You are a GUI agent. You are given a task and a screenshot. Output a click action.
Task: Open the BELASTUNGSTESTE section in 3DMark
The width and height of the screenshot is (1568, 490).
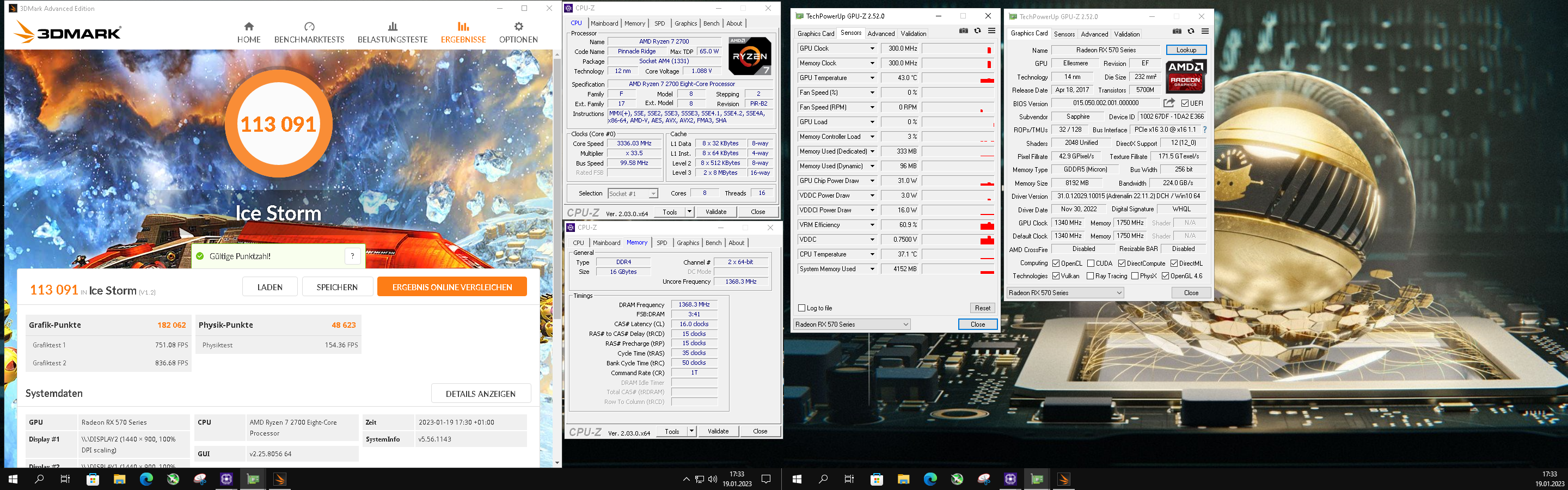pos(393,33)
